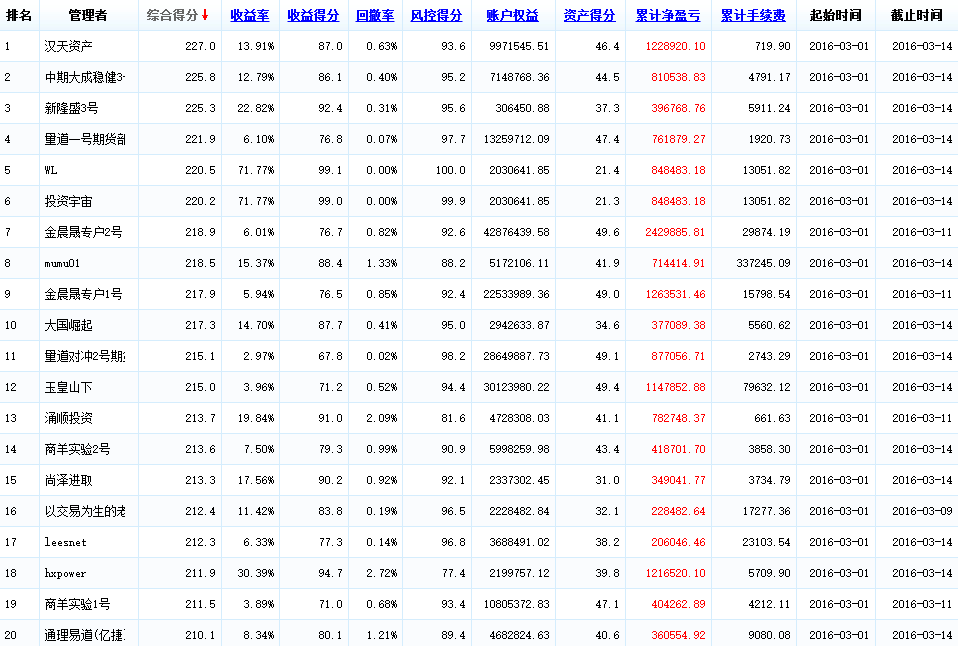Click return rate 30.39%
Viewport: 958px width, 646px height.
[x=256, y=573]
